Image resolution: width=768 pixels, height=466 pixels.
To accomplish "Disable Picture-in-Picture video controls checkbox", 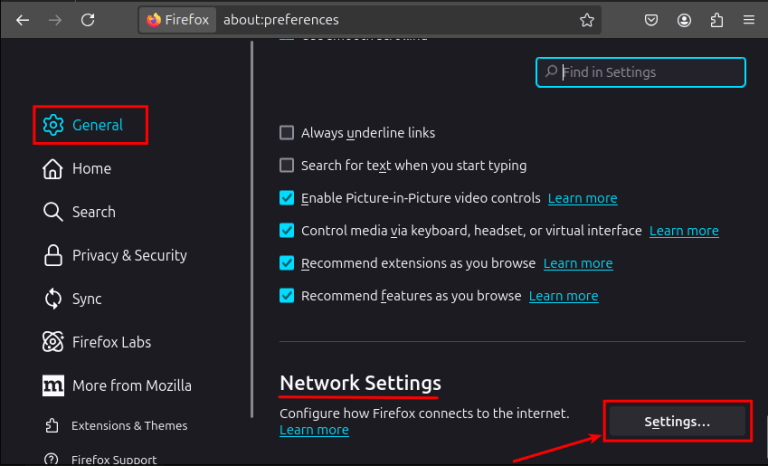I will click(287, 198).
